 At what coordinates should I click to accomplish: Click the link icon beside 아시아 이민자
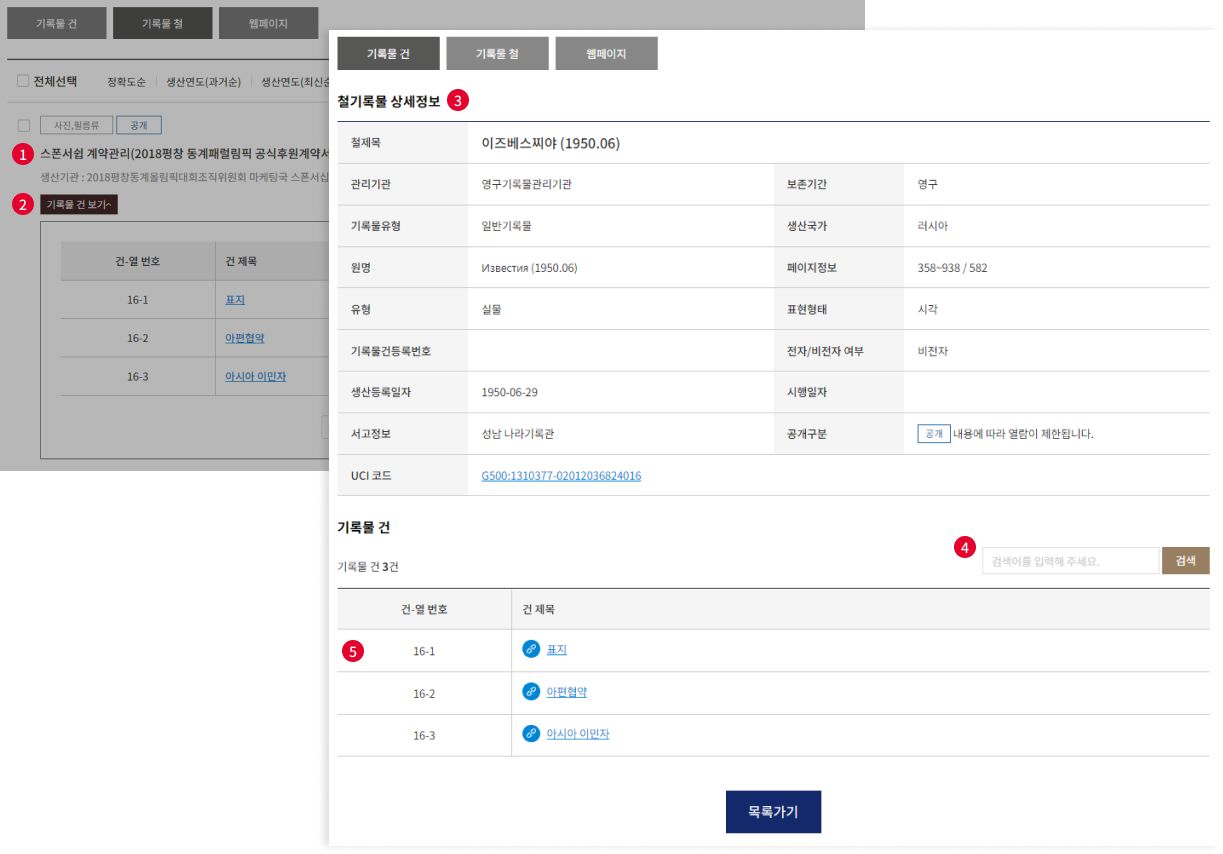click(531, 734)
